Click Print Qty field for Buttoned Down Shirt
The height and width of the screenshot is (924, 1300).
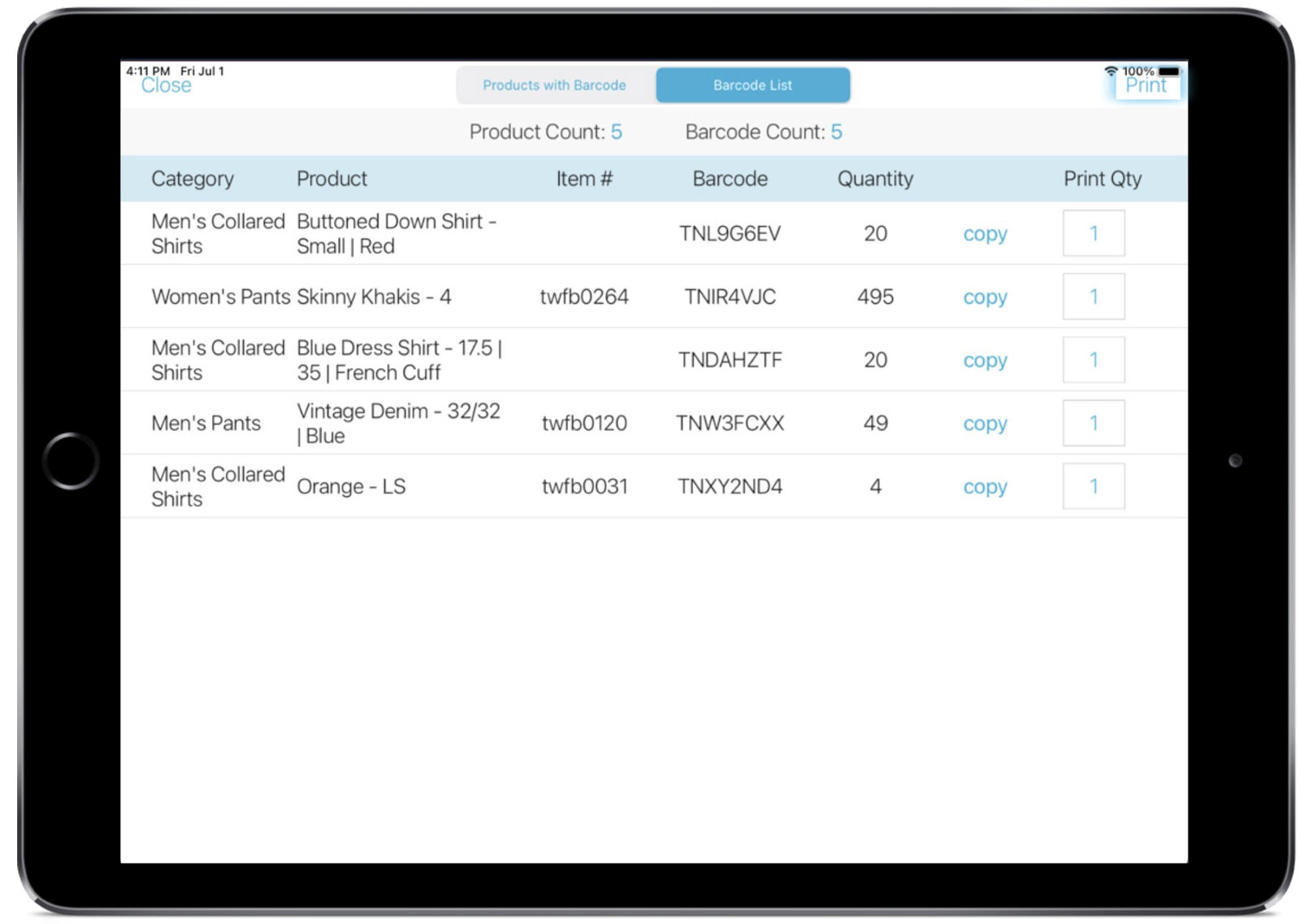tap(1094, 233)
